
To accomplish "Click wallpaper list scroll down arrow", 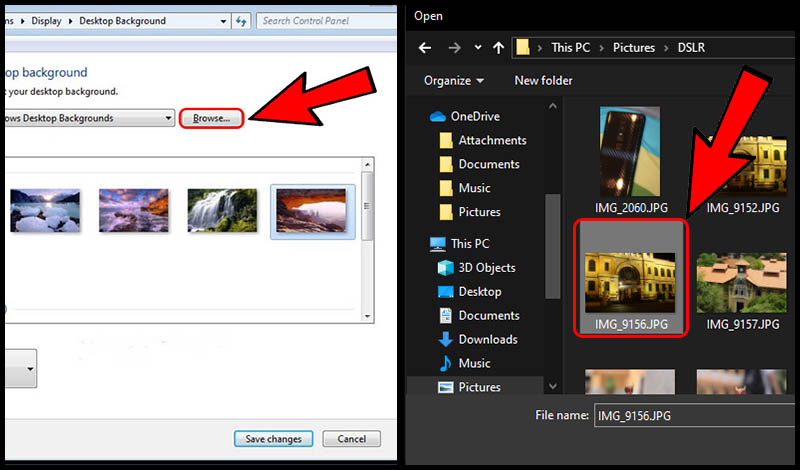I will pos(367,316).
